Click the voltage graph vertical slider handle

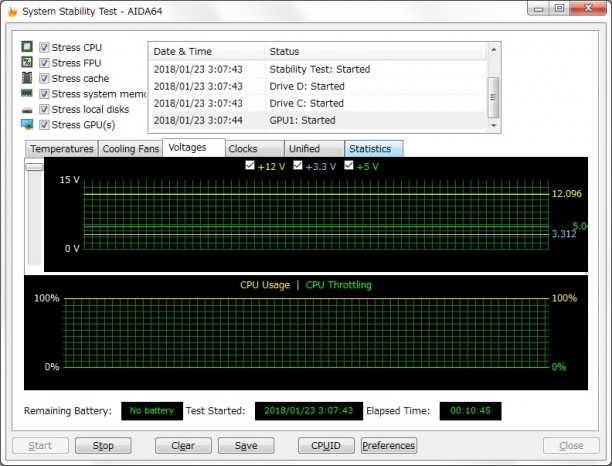coord(34,167)
